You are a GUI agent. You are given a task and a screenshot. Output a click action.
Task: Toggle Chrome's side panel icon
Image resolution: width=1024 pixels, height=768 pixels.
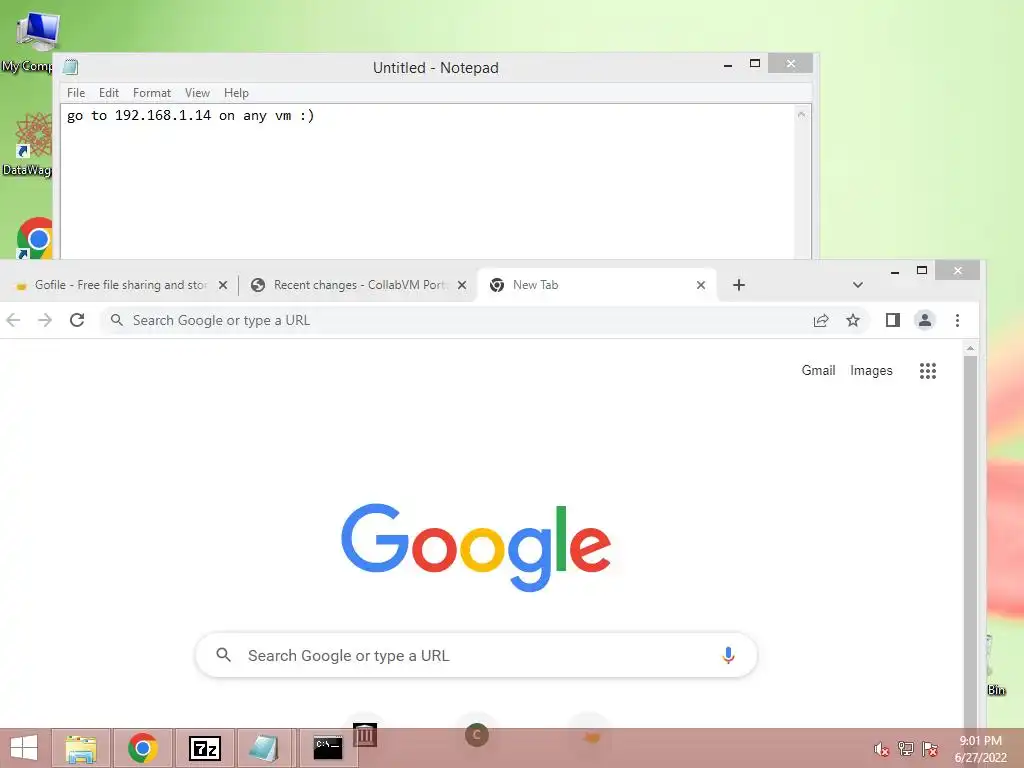pyautogui.click(x=892, y=320)
